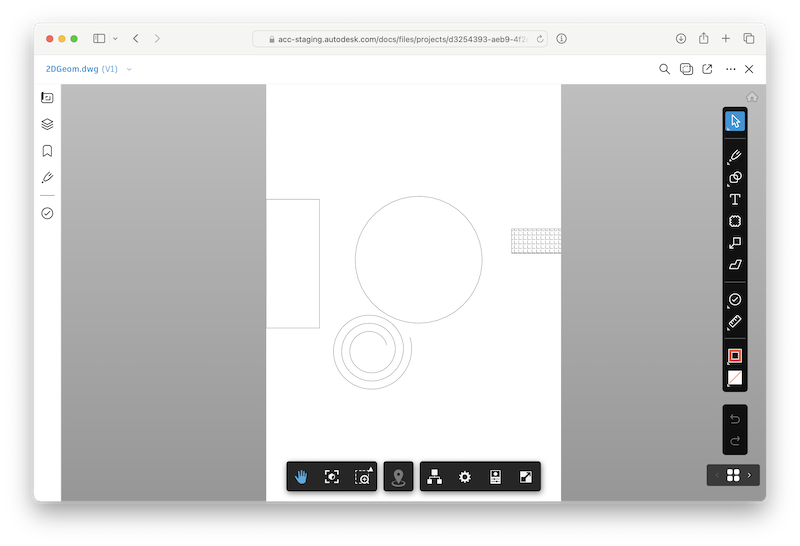Open the Layers panel in left sidebar
800x546 pixels.
pyautogui.click(x=47, y=125)
